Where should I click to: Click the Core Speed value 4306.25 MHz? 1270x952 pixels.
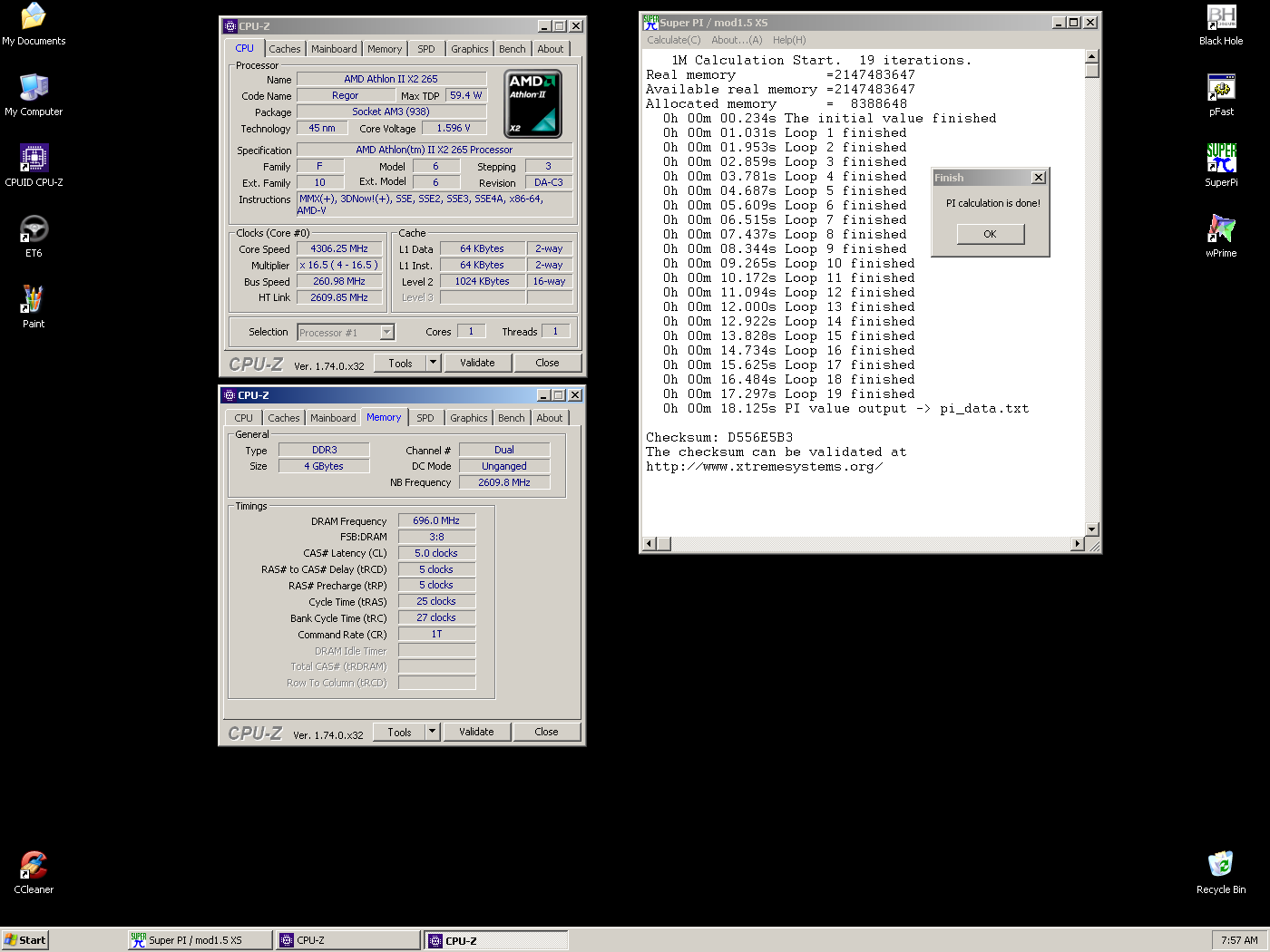(x=339, y=248)
